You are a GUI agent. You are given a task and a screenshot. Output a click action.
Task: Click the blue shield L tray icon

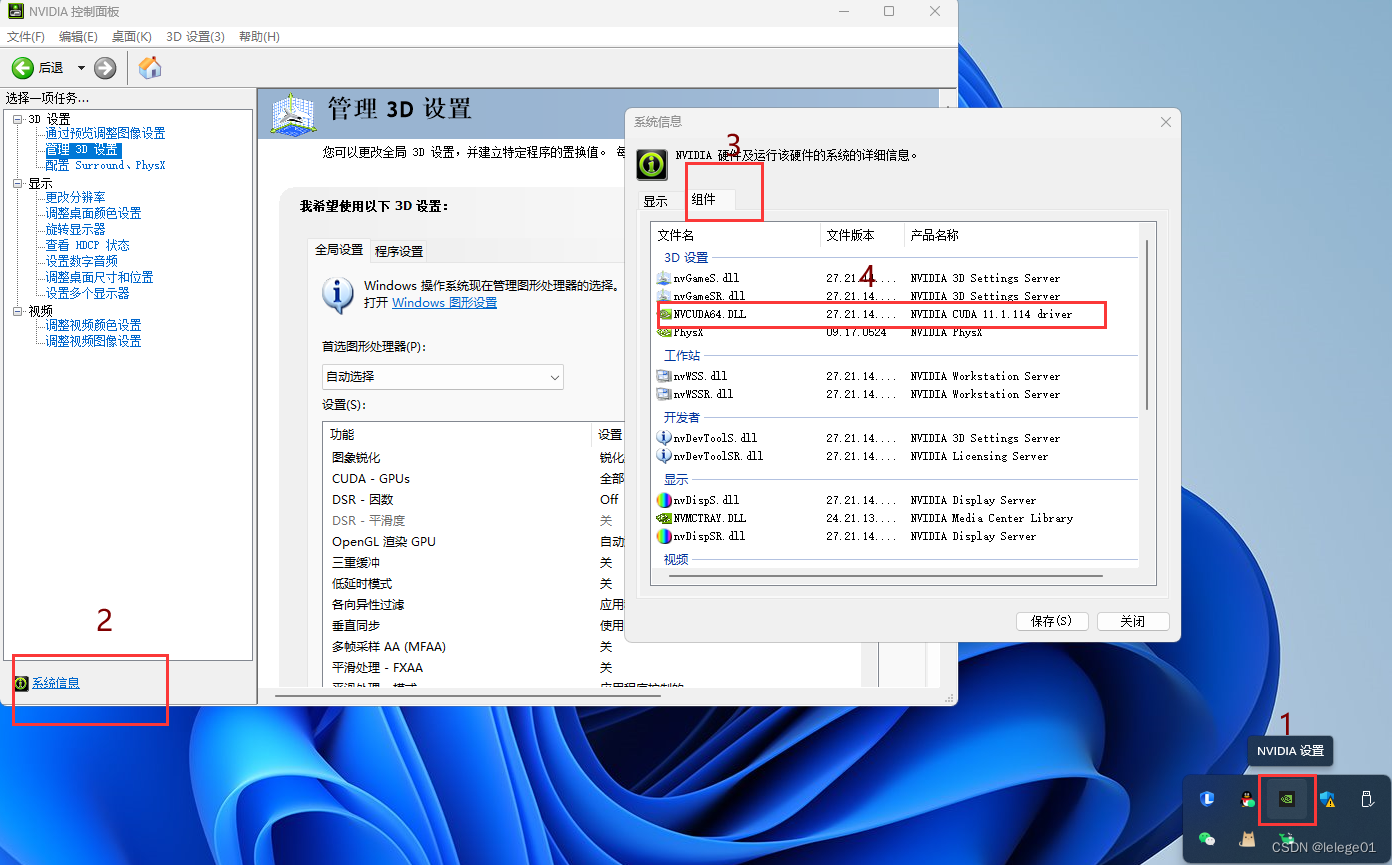(1208, 799)
